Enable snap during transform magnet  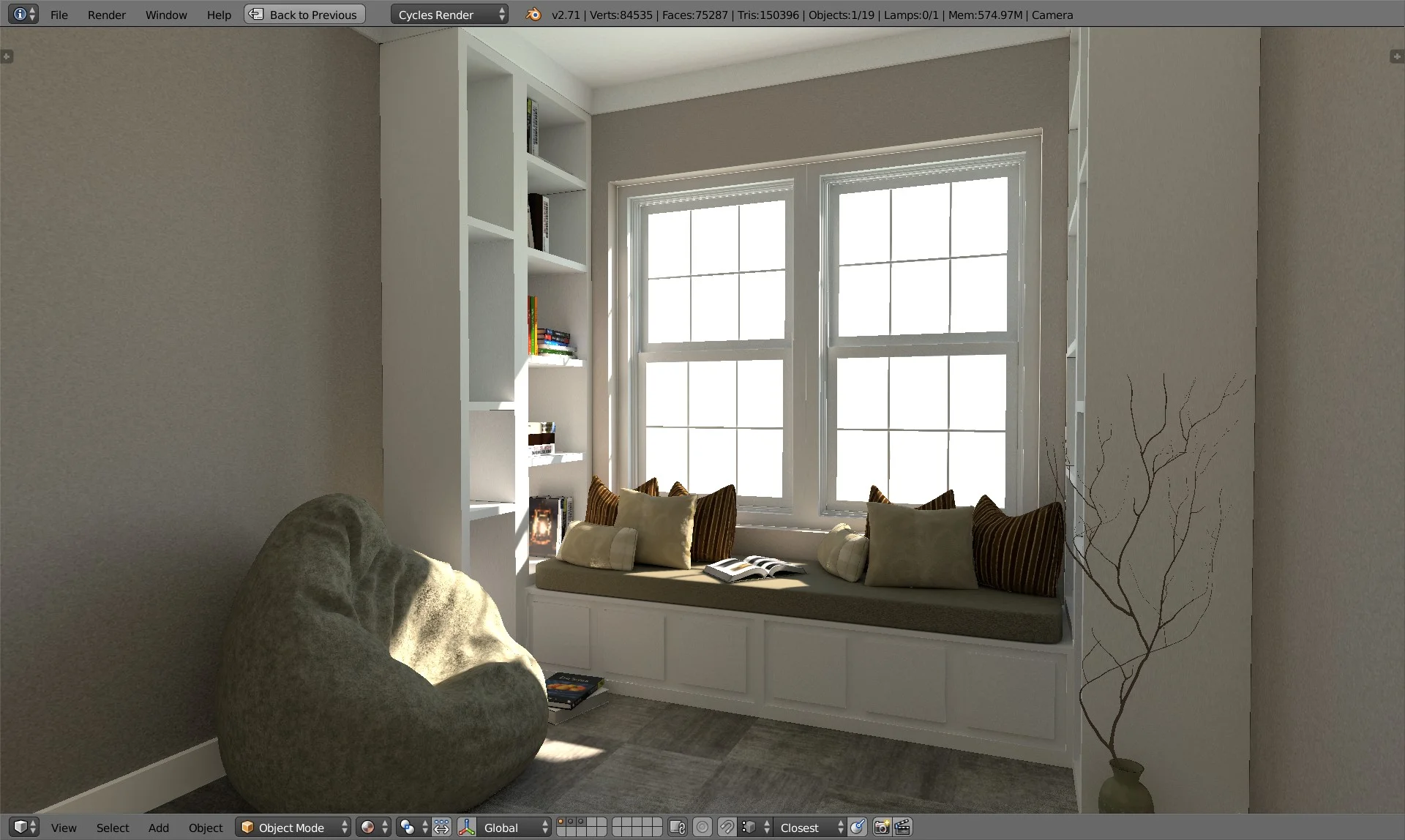point(726,828)
